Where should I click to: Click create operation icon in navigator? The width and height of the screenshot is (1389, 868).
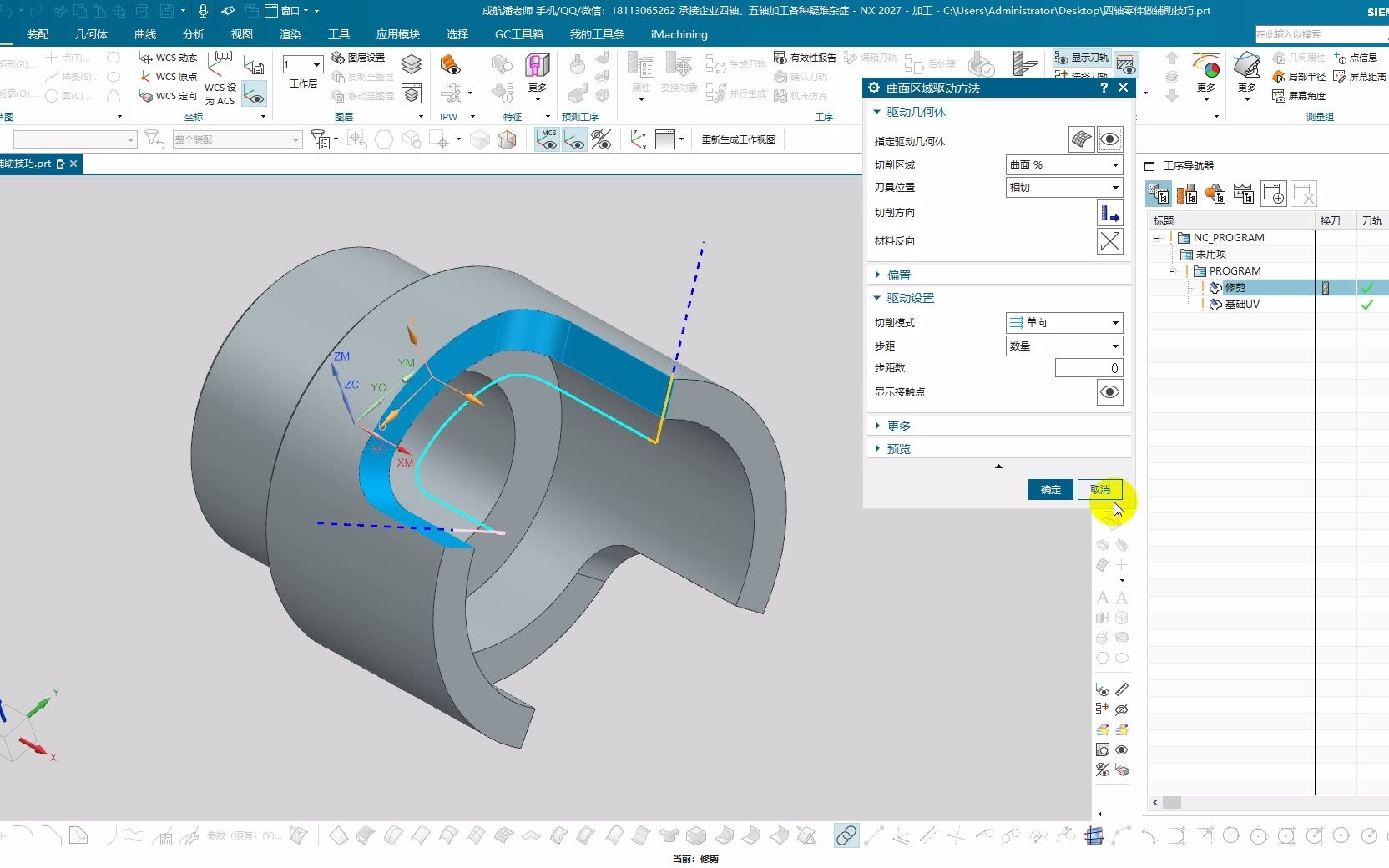click(x=1273, y=194)
